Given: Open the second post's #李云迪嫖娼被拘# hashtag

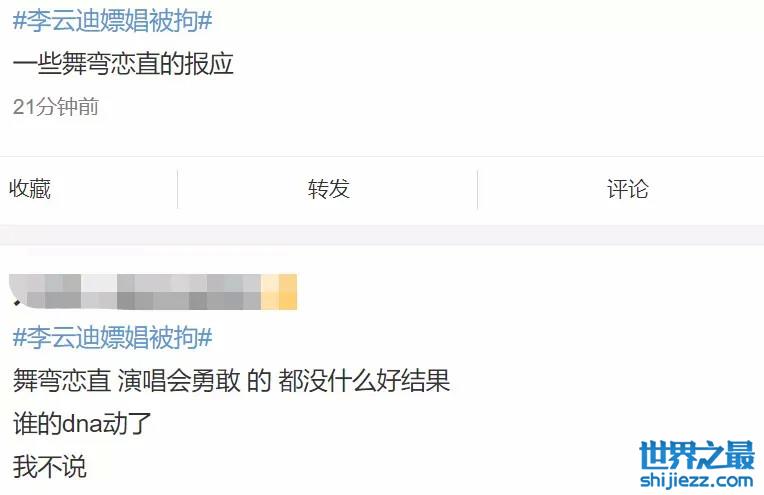Looking at the screenshot, I should click(x=113, y=337).
